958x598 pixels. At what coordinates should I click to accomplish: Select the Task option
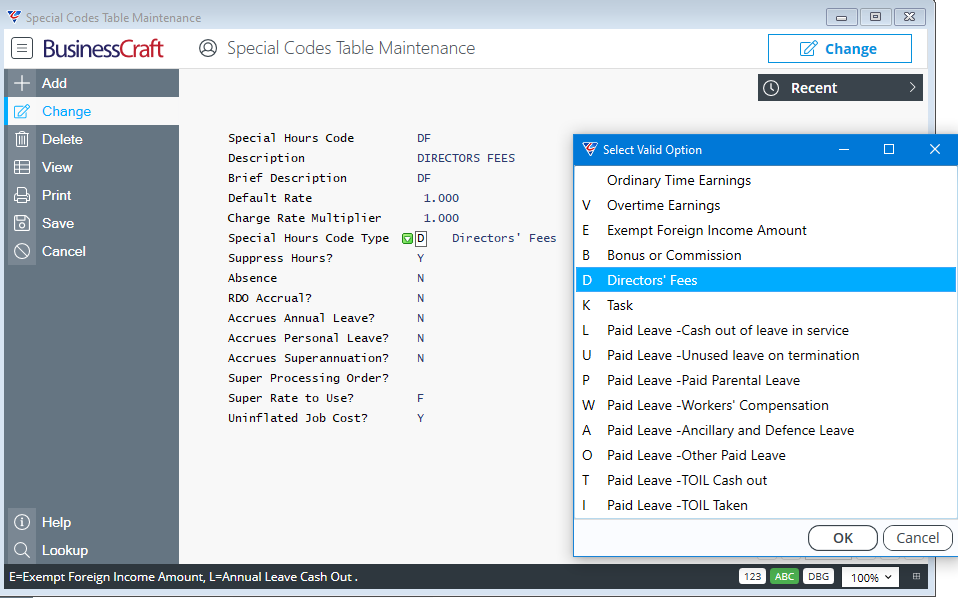pyautogui.click(x=766, y=305)
